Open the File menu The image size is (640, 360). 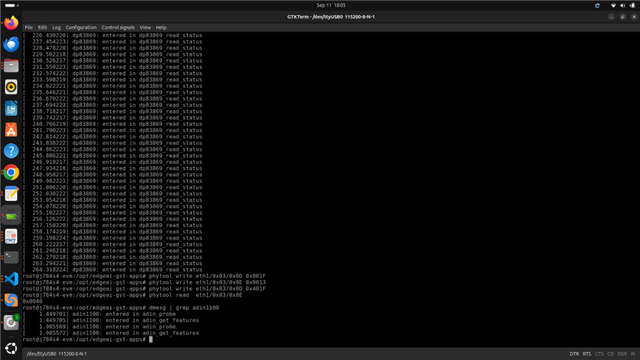coord(29,27)
